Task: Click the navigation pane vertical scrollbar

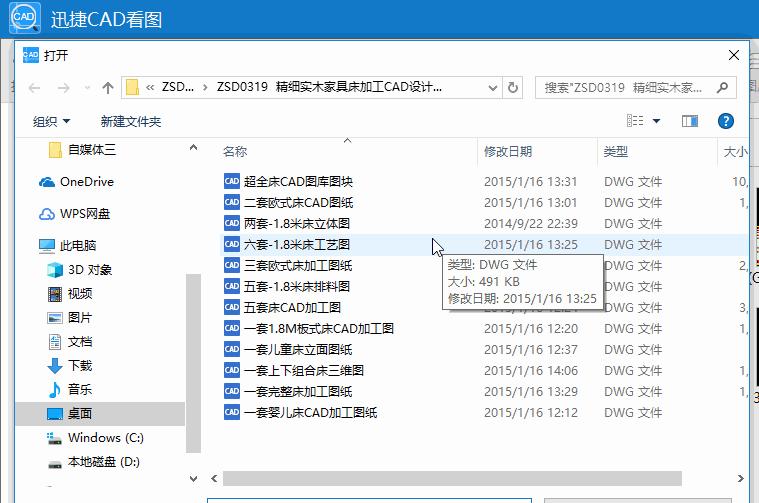Action: [193, 363]
